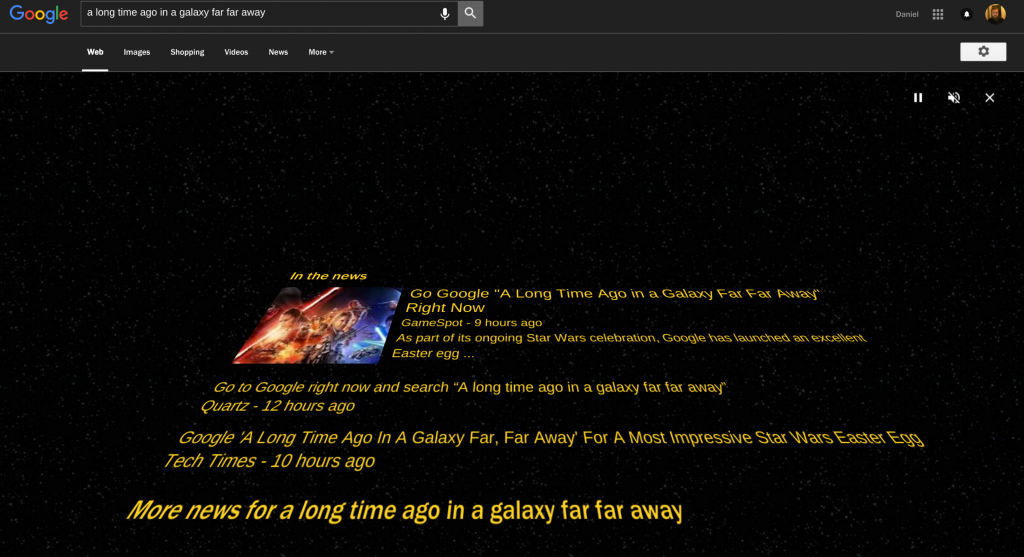Open the GameSpot 'Go Google' headline
This screenshot has width=1024, height=557.
[x=613, y=300]
